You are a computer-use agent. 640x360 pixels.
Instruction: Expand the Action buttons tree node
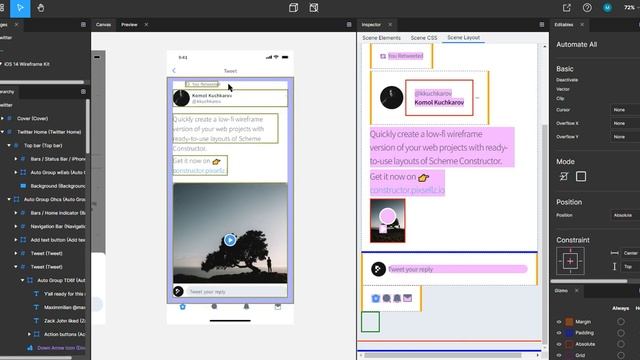click(29, 334)
